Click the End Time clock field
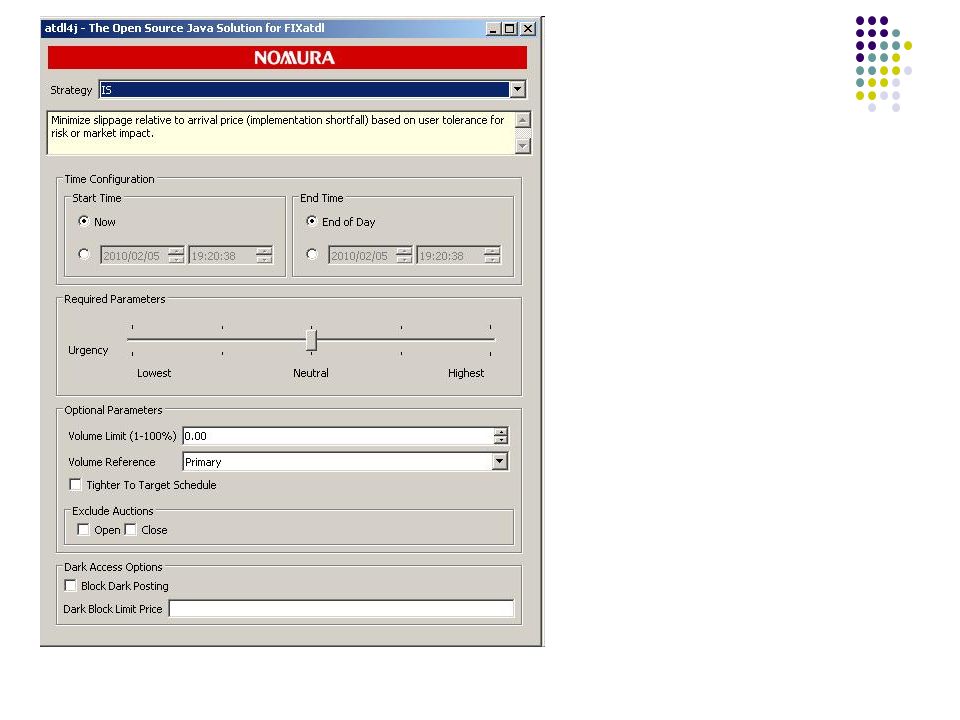Image resolution: width=960 pixels, height=720 pixels. click(x=451, y=255)
